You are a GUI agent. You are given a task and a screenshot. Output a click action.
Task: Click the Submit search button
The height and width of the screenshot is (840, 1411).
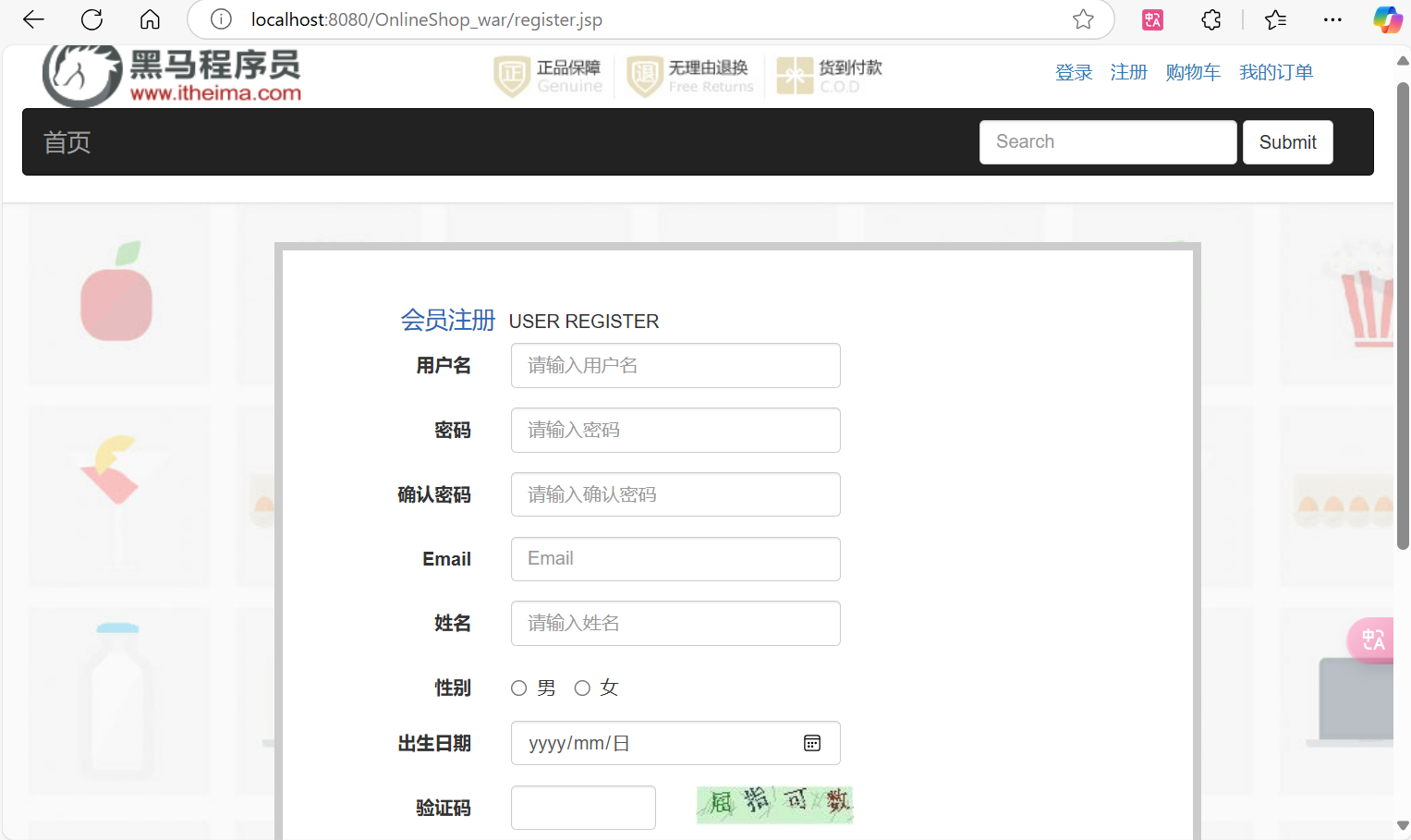coord(1287,142)
